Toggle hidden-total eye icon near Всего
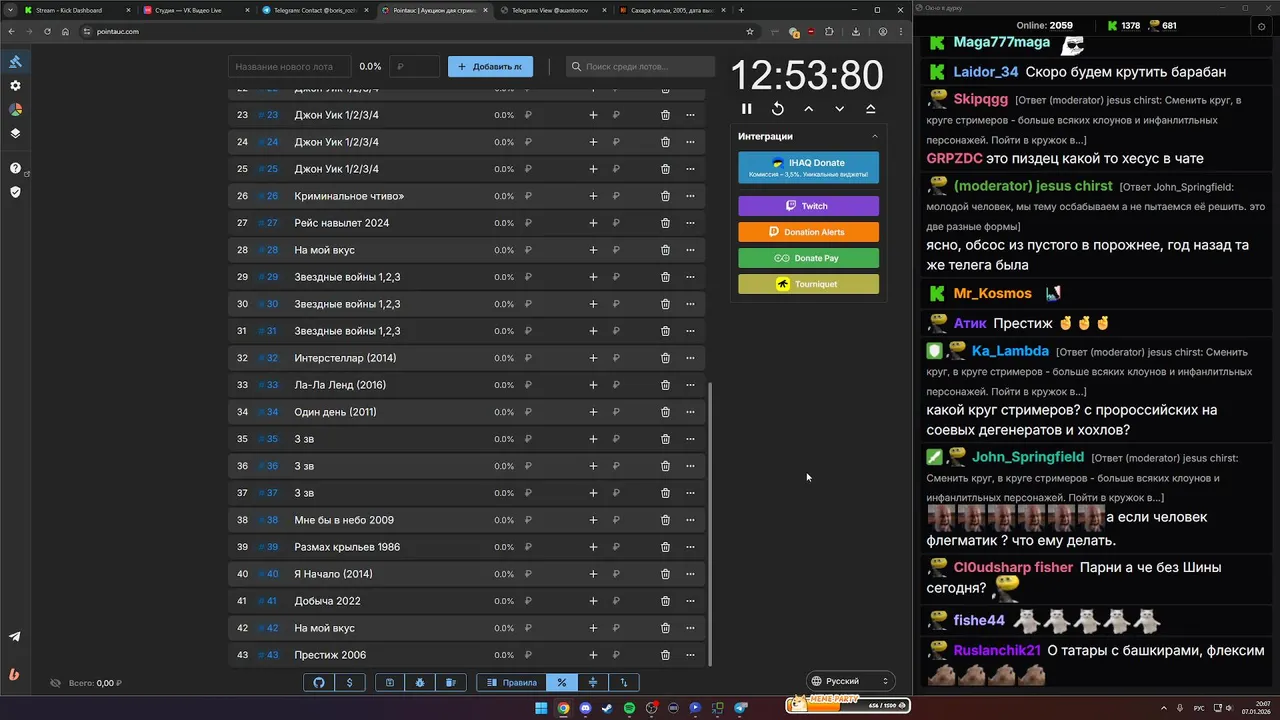The image size is (1280, 720). pyautogui.click(x=56, y=683)
